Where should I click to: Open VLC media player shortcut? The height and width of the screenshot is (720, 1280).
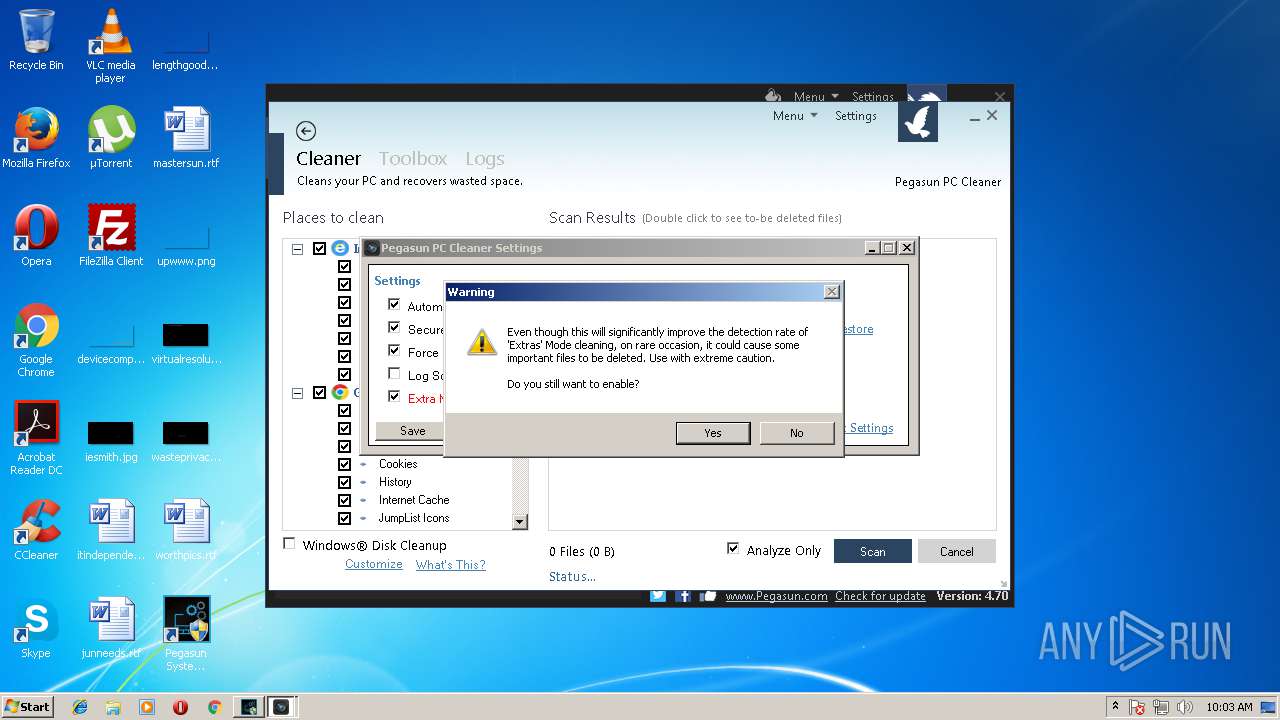110,46
